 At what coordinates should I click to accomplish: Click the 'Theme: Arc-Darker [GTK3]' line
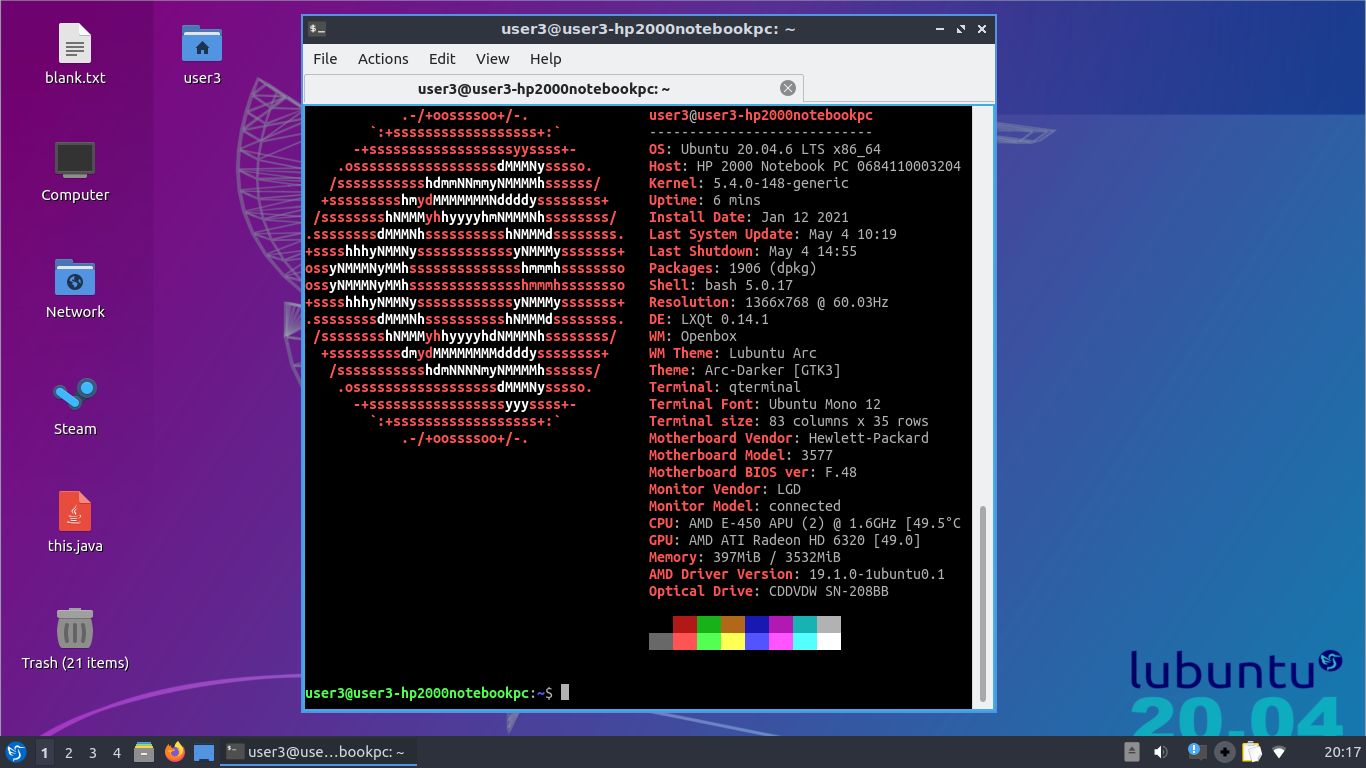(744, 370)
